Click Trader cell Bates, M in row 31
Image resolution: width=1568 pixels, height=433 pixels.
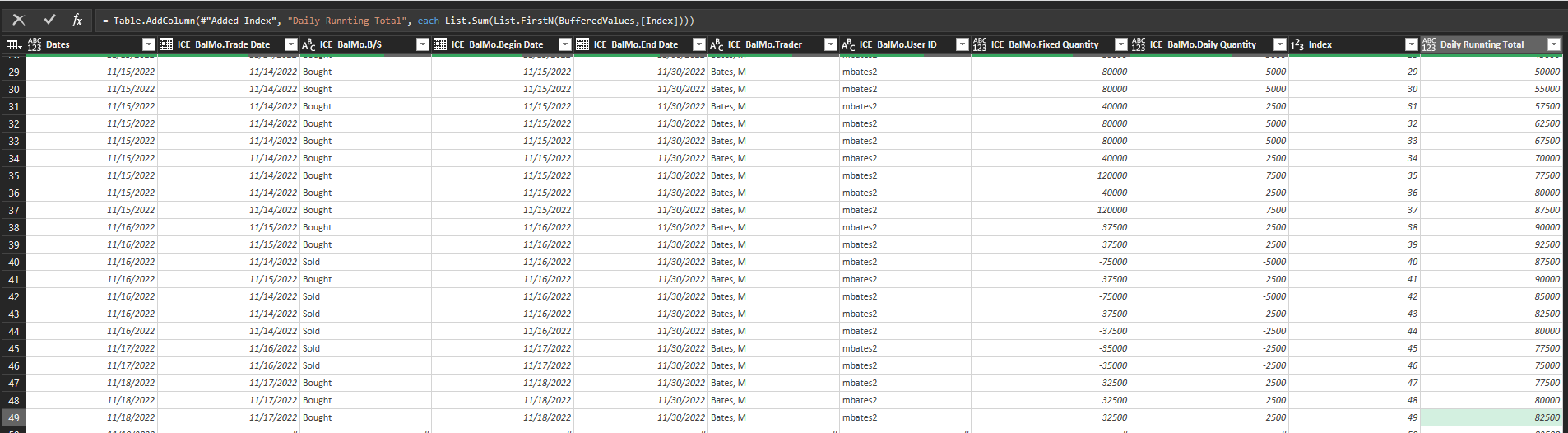click(x=773, y=106)
